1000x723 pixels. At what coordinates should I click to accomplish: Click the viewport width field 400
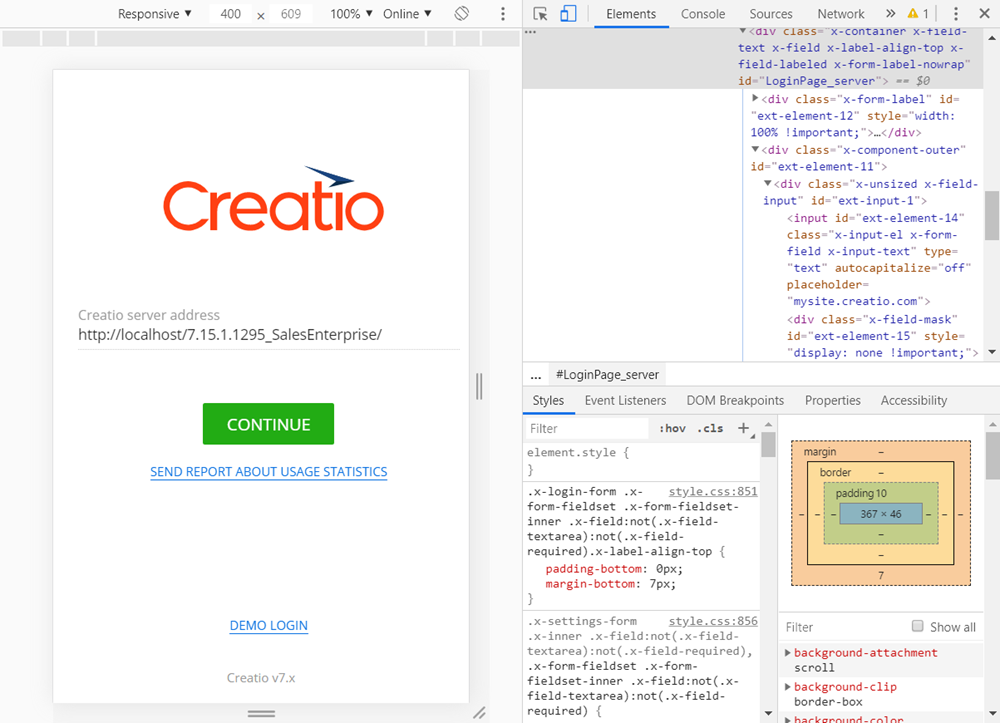230,14
